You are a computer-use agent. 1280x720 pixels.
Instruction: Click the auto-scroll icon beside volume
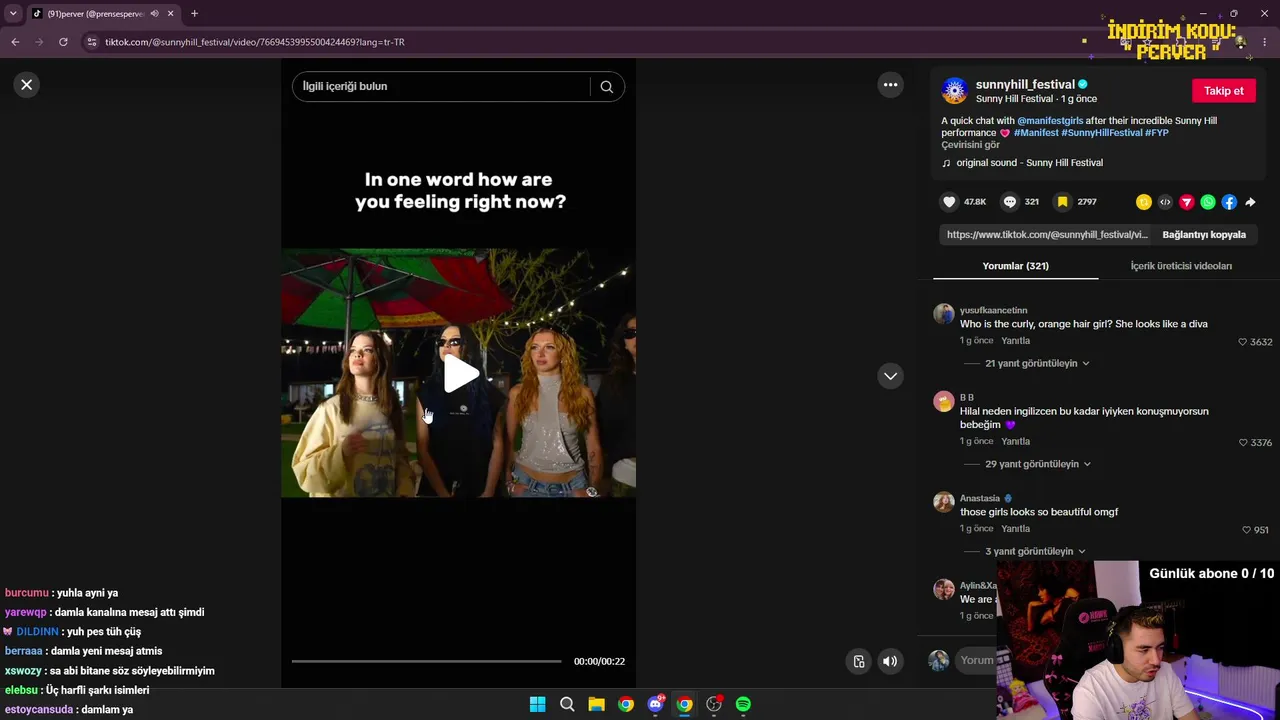859,661
